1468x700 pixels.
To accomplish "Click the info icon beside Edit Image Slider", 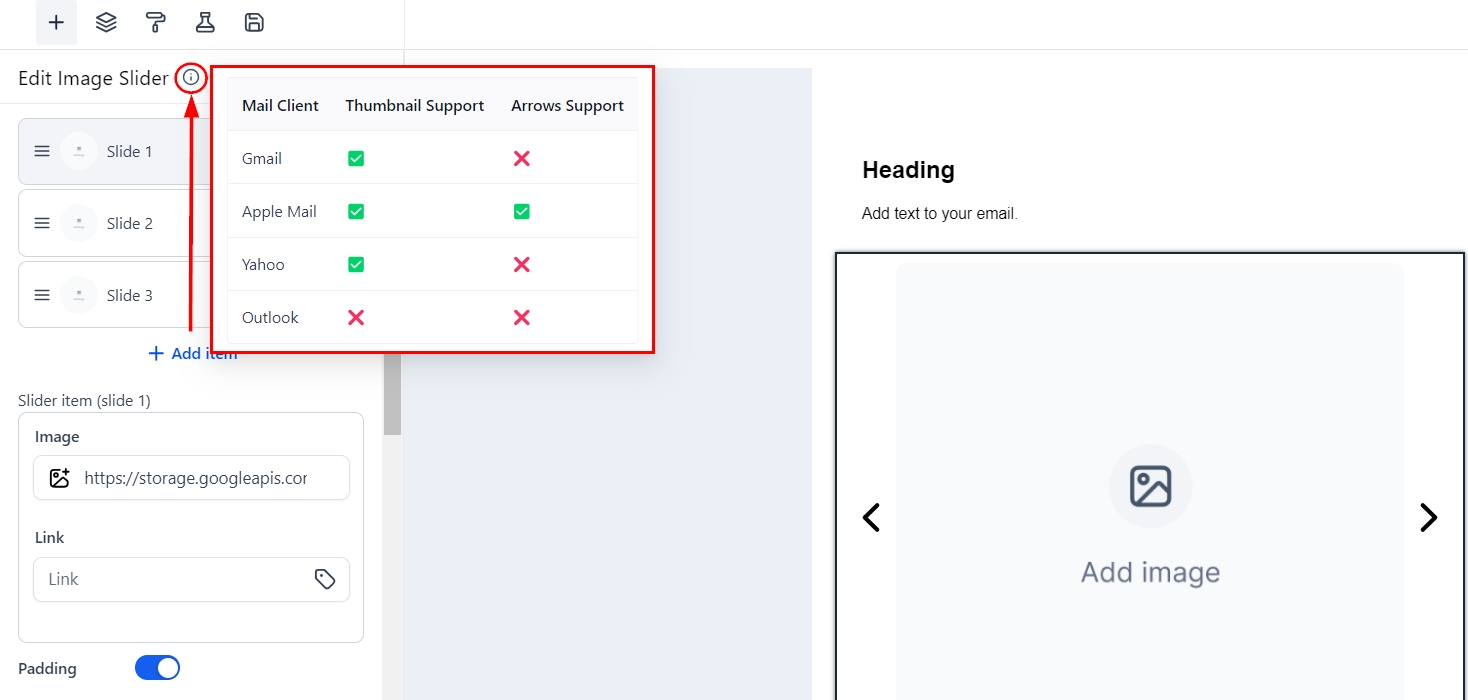I will [x=191, y=78].
